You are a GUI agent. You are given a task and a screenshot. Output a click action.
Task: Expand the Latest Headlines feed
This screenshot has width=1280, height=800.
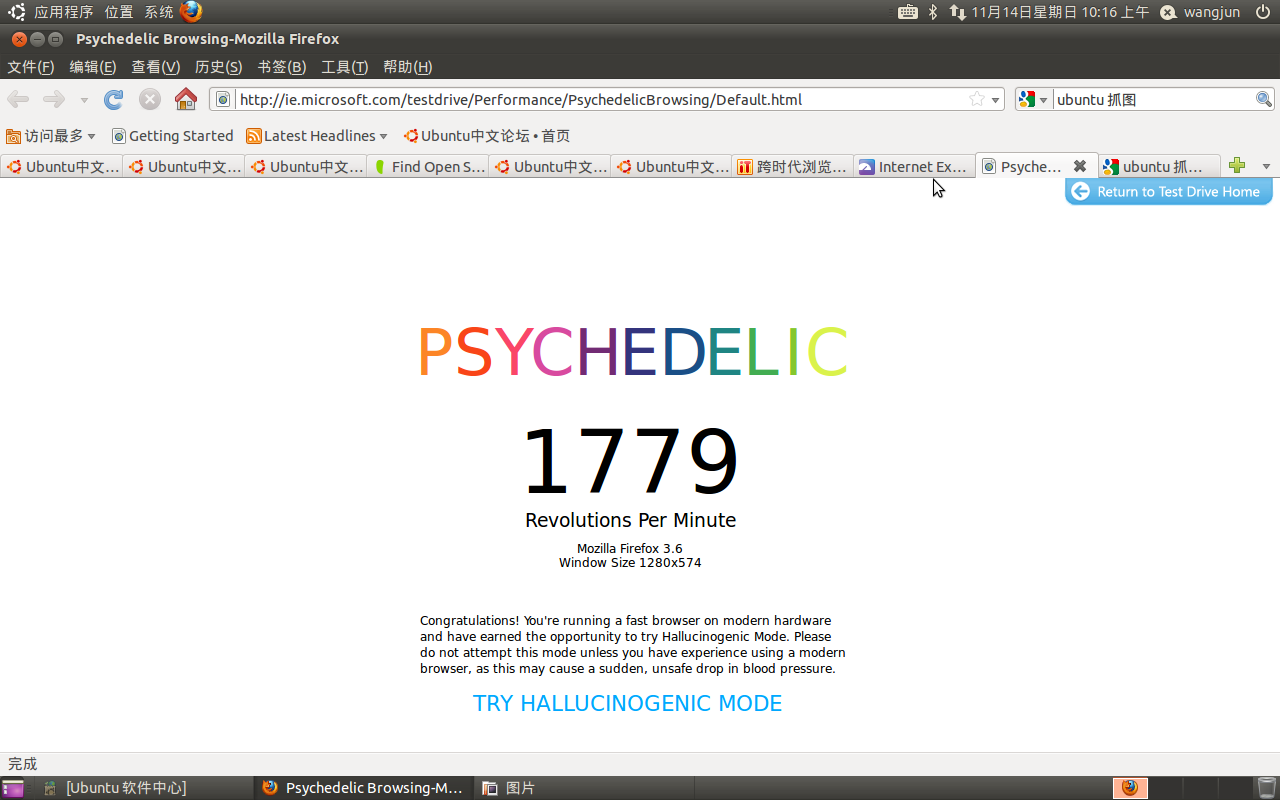tap(317, 136)
